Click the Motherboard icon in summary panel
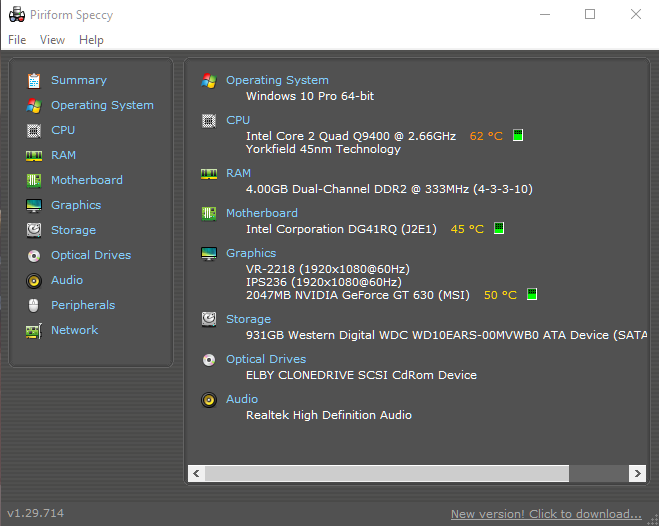Screen dimensions: 659x526 click(x=209, y=213)
